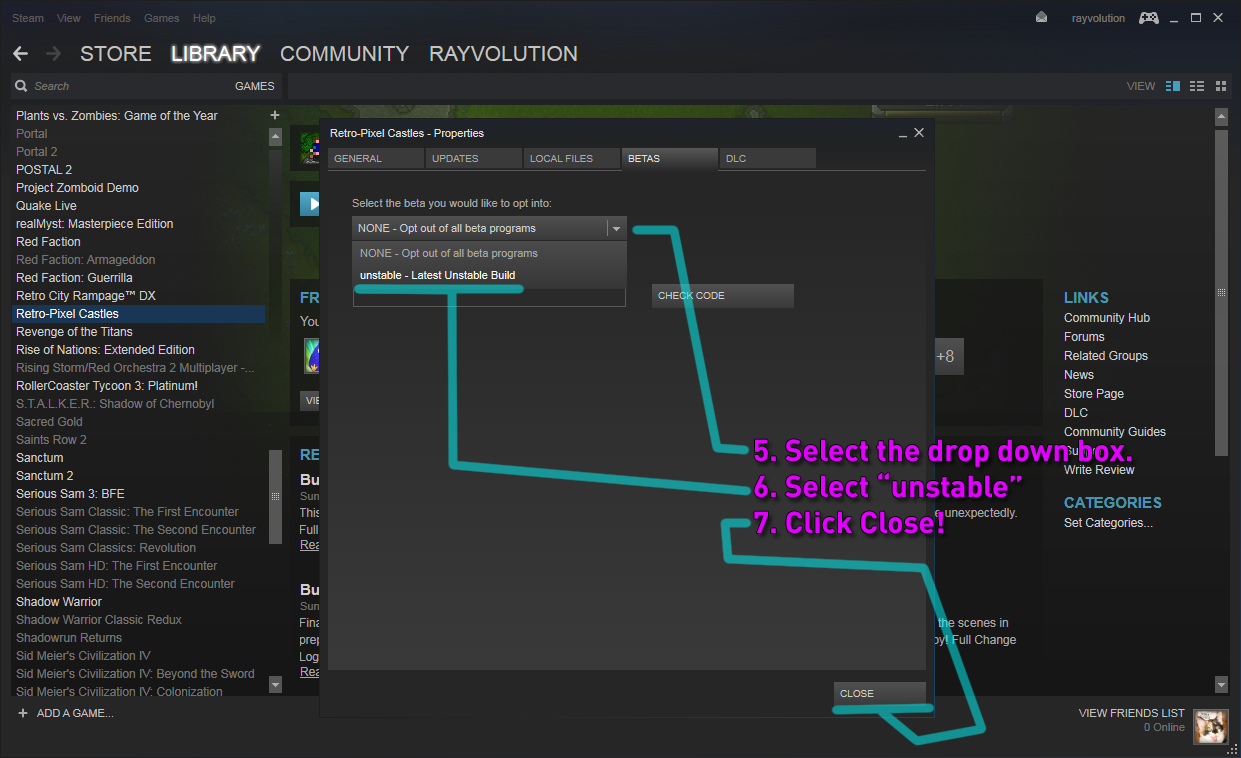Go forward with the right arrow
The height and width of the screenshot is (758, 1241).
(53, 54)
